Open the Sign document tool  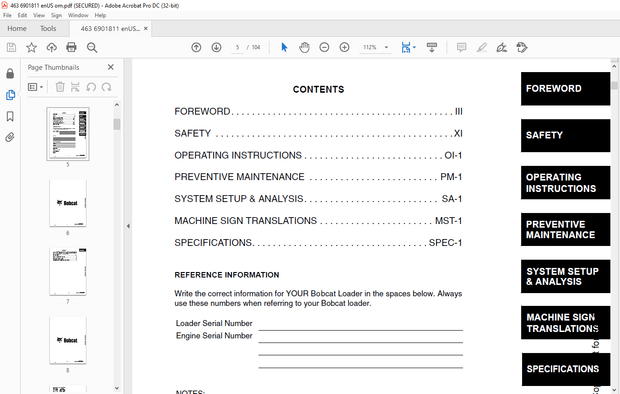click(501, 47)
